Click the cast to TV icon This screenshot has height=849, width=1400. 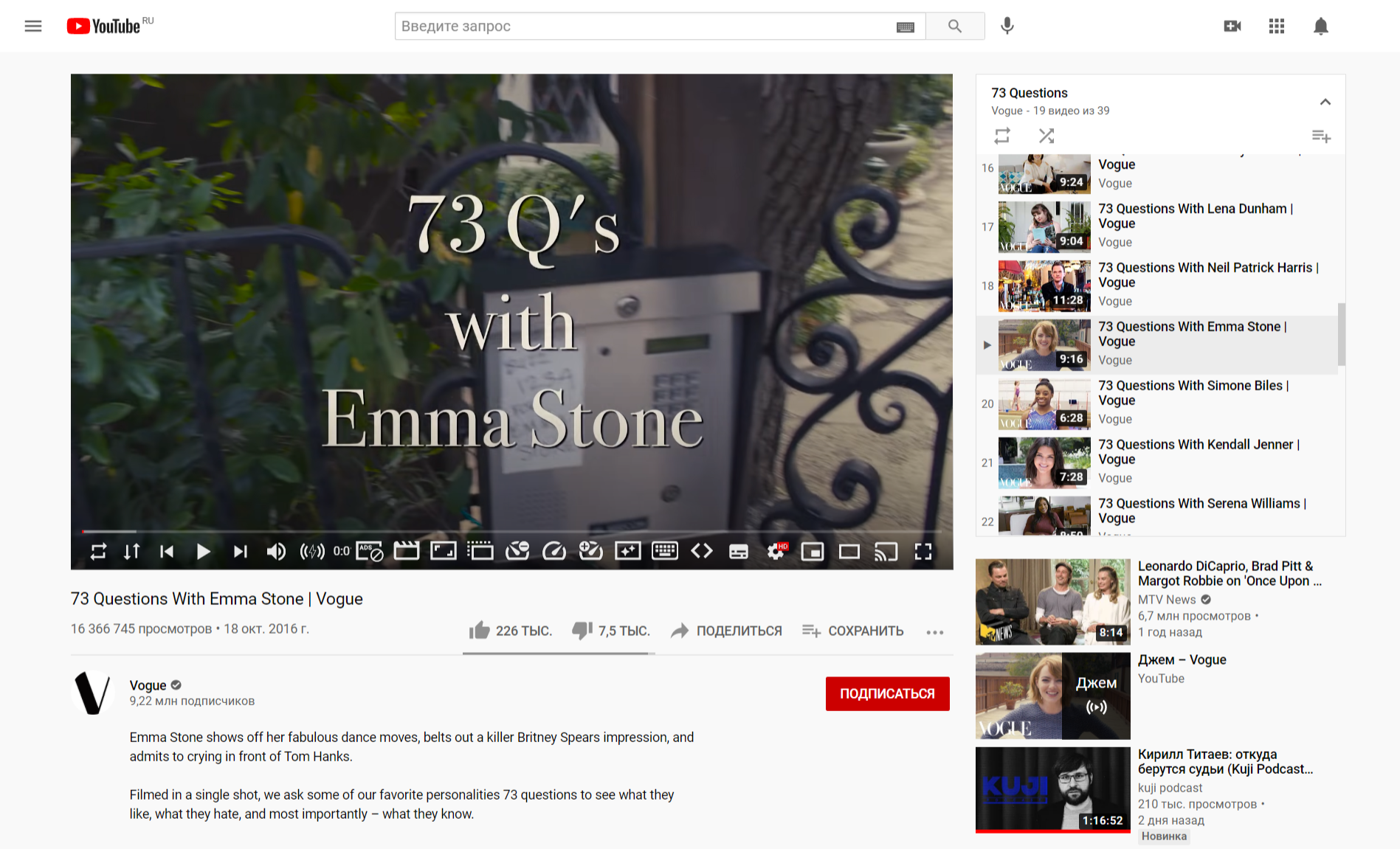[886, 552]
